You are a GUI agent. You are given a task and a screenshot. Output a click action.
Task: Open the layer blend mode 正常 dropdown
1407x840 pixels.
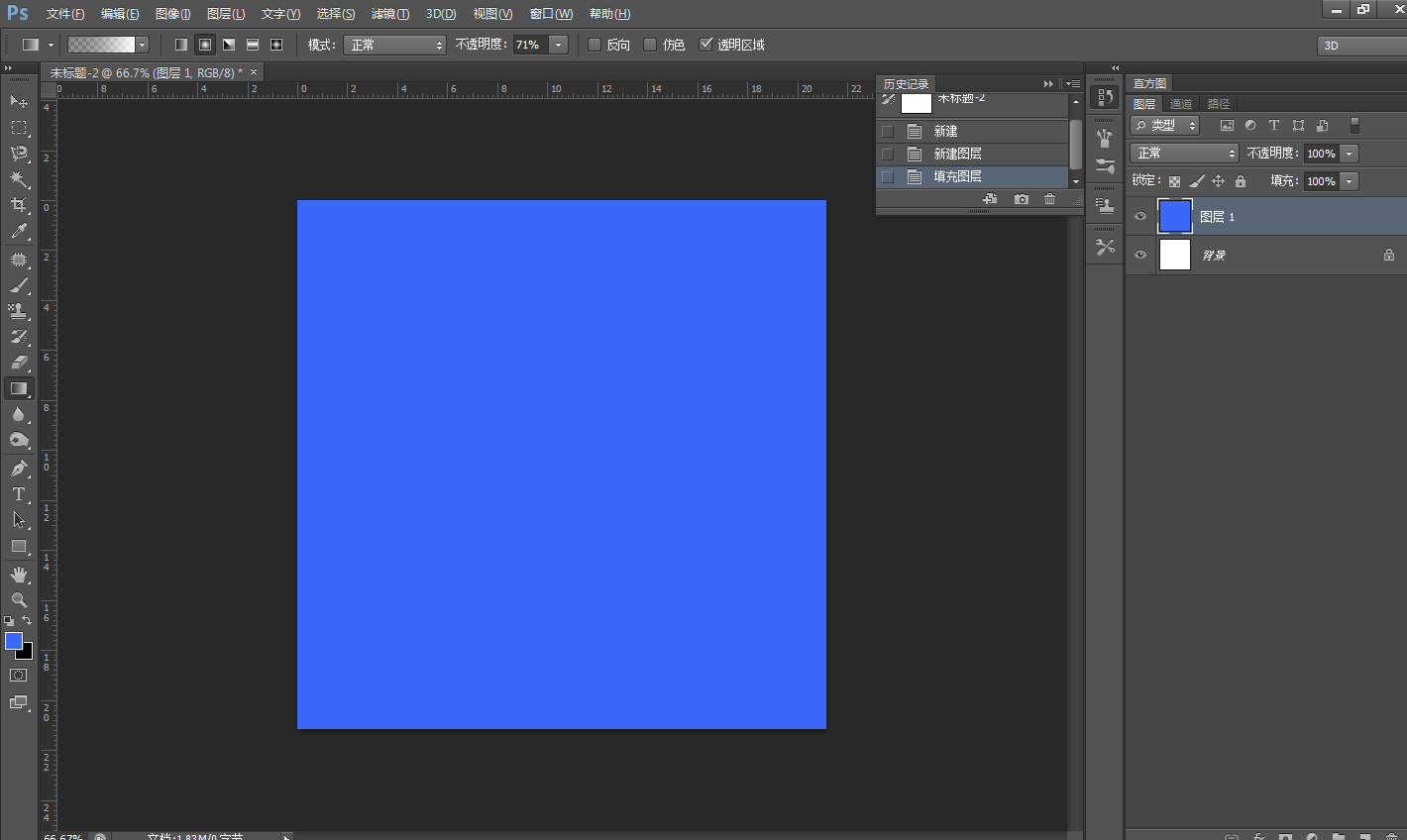pyautogui.click(x=1185, y=154)
